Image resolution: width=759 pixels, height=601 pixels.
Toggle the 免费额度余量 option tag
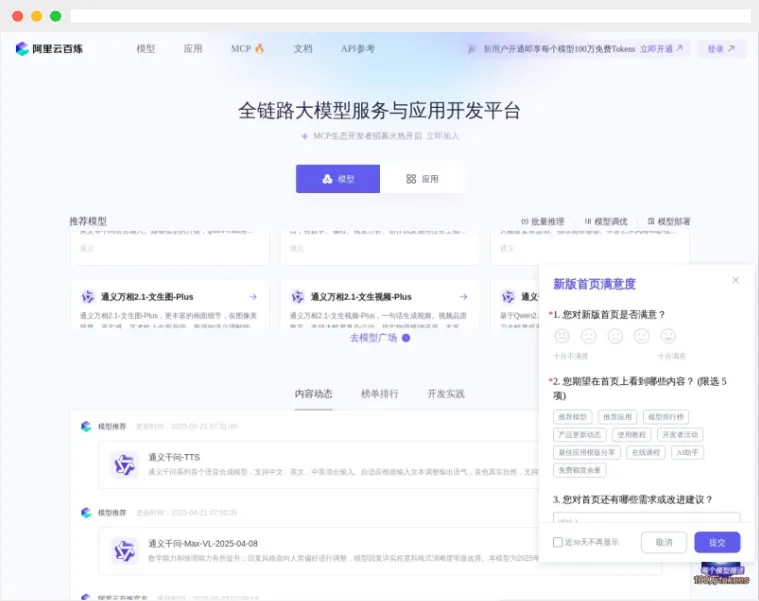coord(579,470)
